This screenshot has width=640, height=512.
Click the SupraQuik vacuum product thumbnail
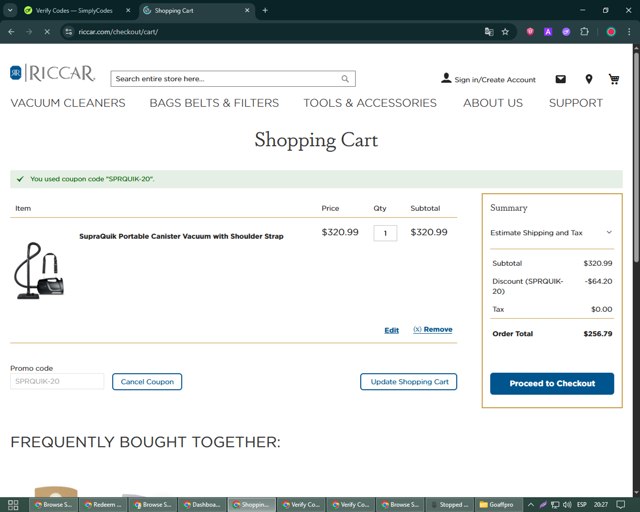[x=39, y=269]
